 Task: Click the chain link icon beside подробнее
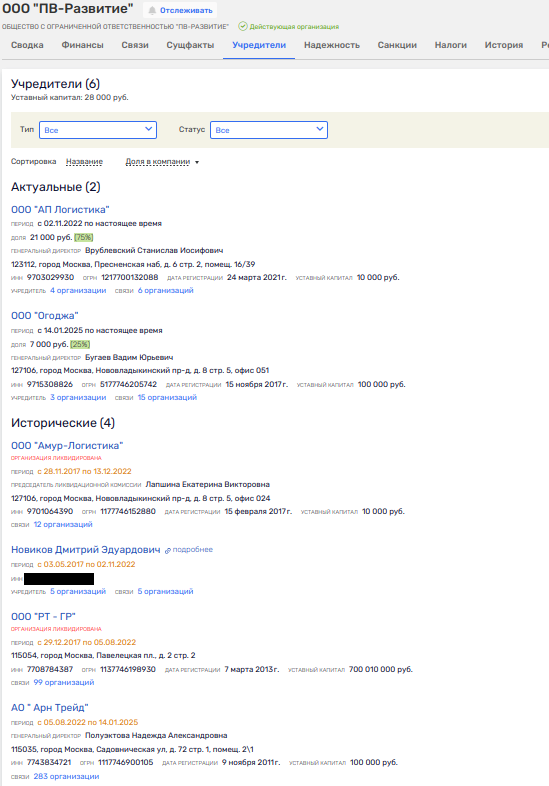pyautogui.click(x=168, y=550)
